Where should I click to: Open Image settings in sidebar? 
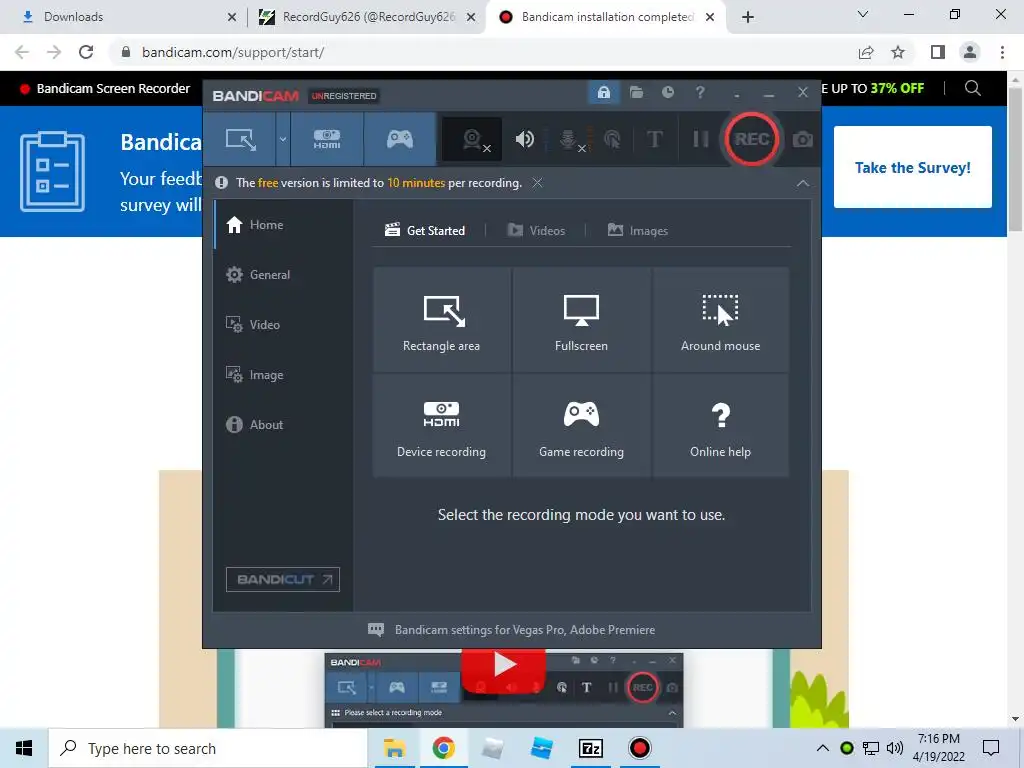[255, 375]
